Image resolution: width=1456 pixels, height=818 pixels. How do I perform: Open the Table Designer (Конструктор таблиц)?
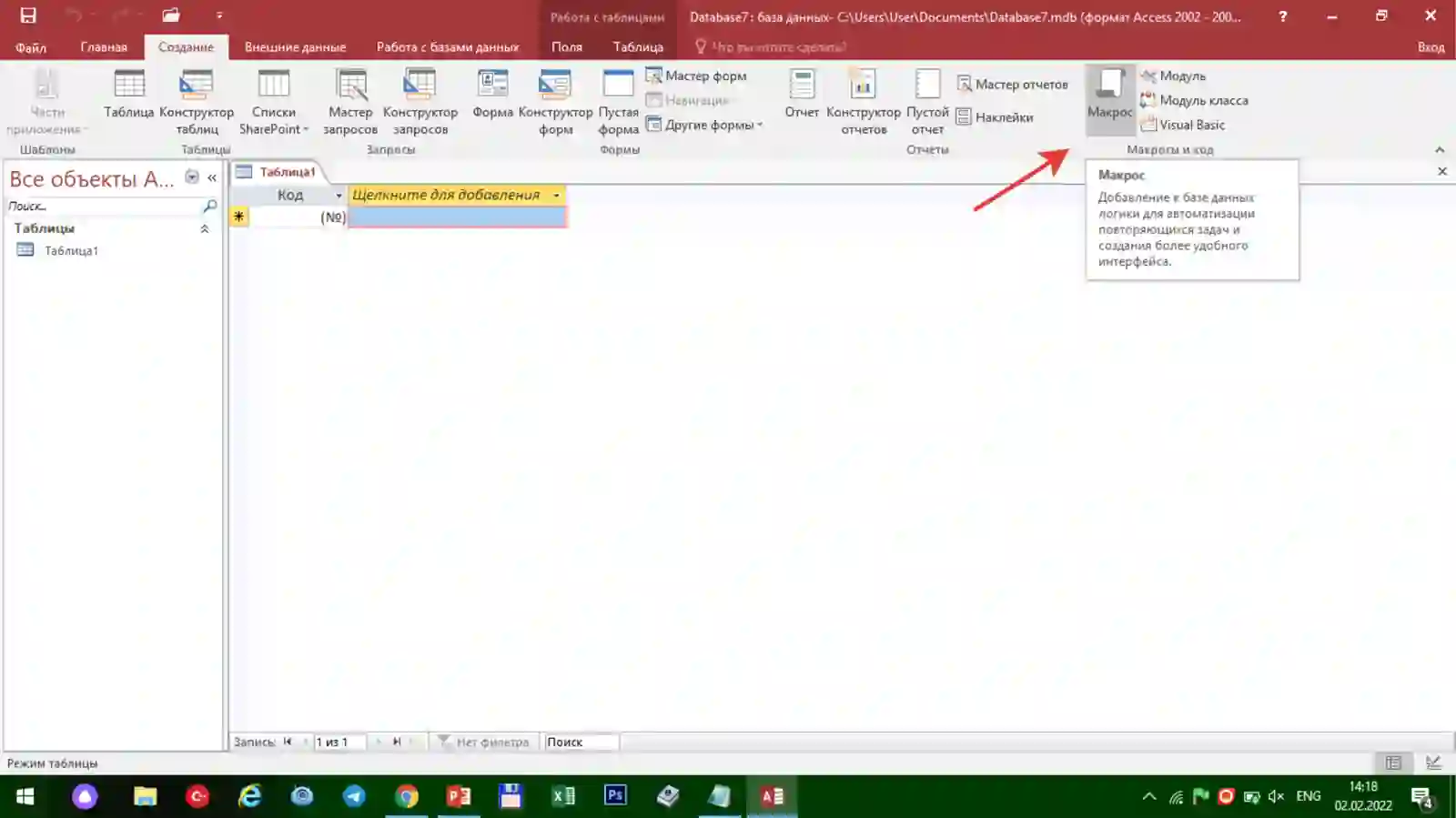point(197,102)
